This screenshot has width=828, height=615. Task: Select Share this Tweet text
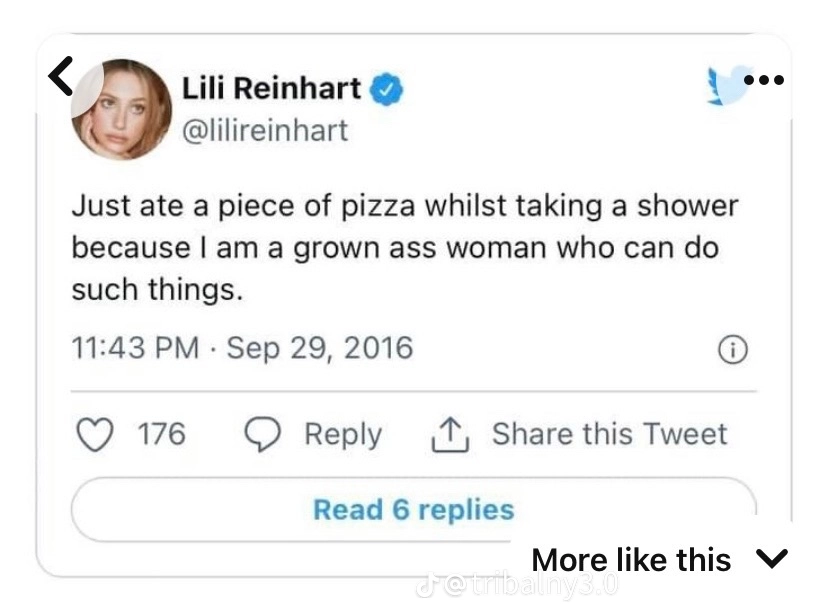[x=609, y=434]
